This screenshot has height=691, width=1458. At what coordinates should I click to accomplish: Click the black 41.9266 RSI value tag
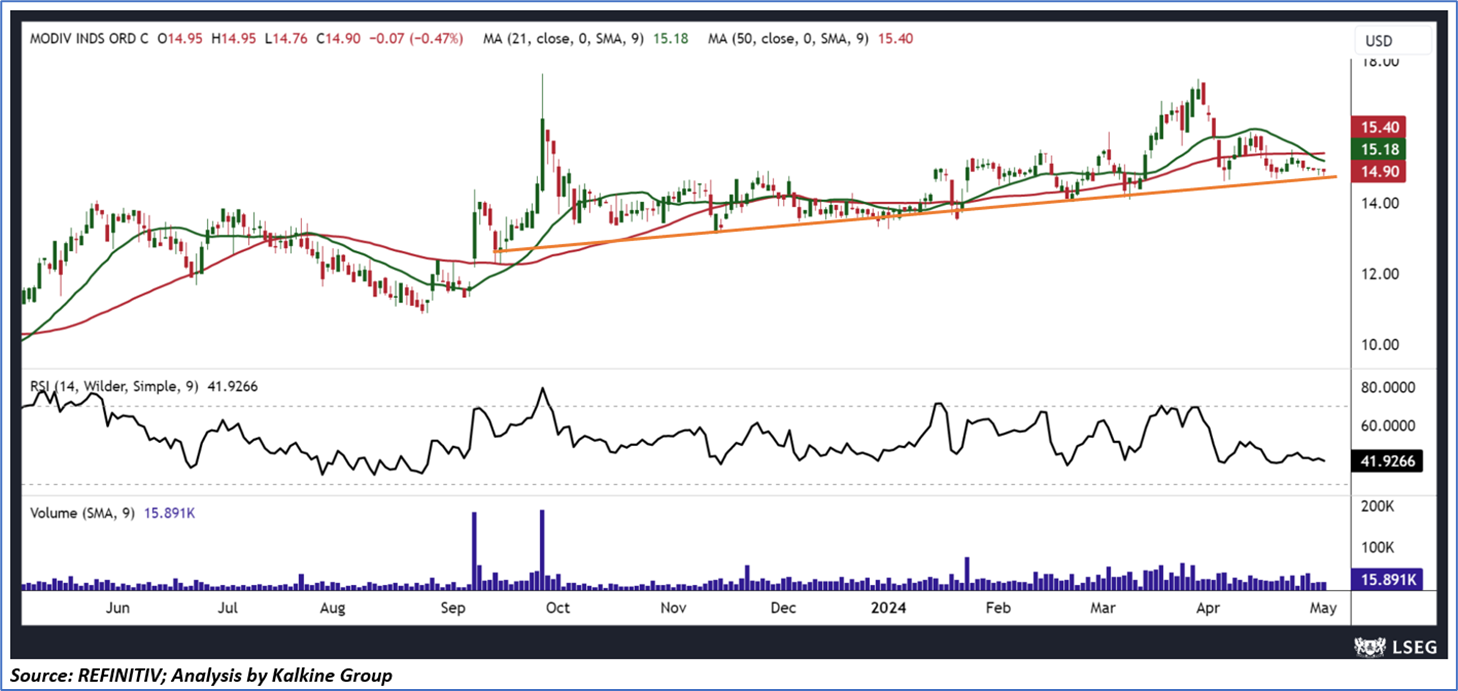coord(1385,462)
